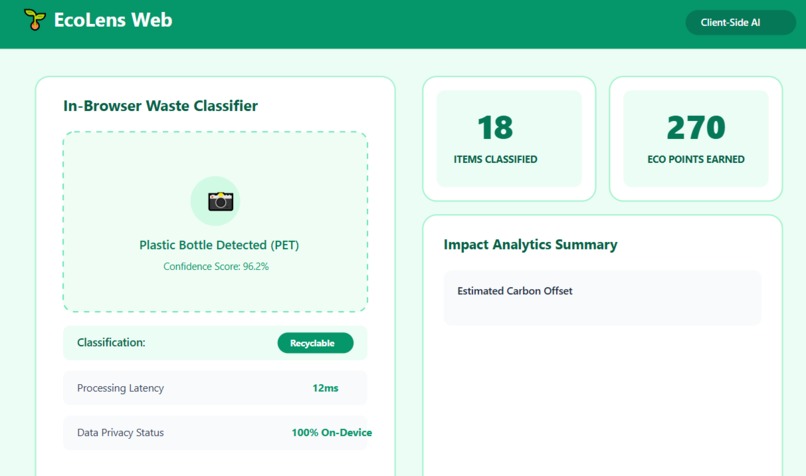Click the ECO POINTS EARNED label
This screenshot has width=806, height=476.
point(696,159)
